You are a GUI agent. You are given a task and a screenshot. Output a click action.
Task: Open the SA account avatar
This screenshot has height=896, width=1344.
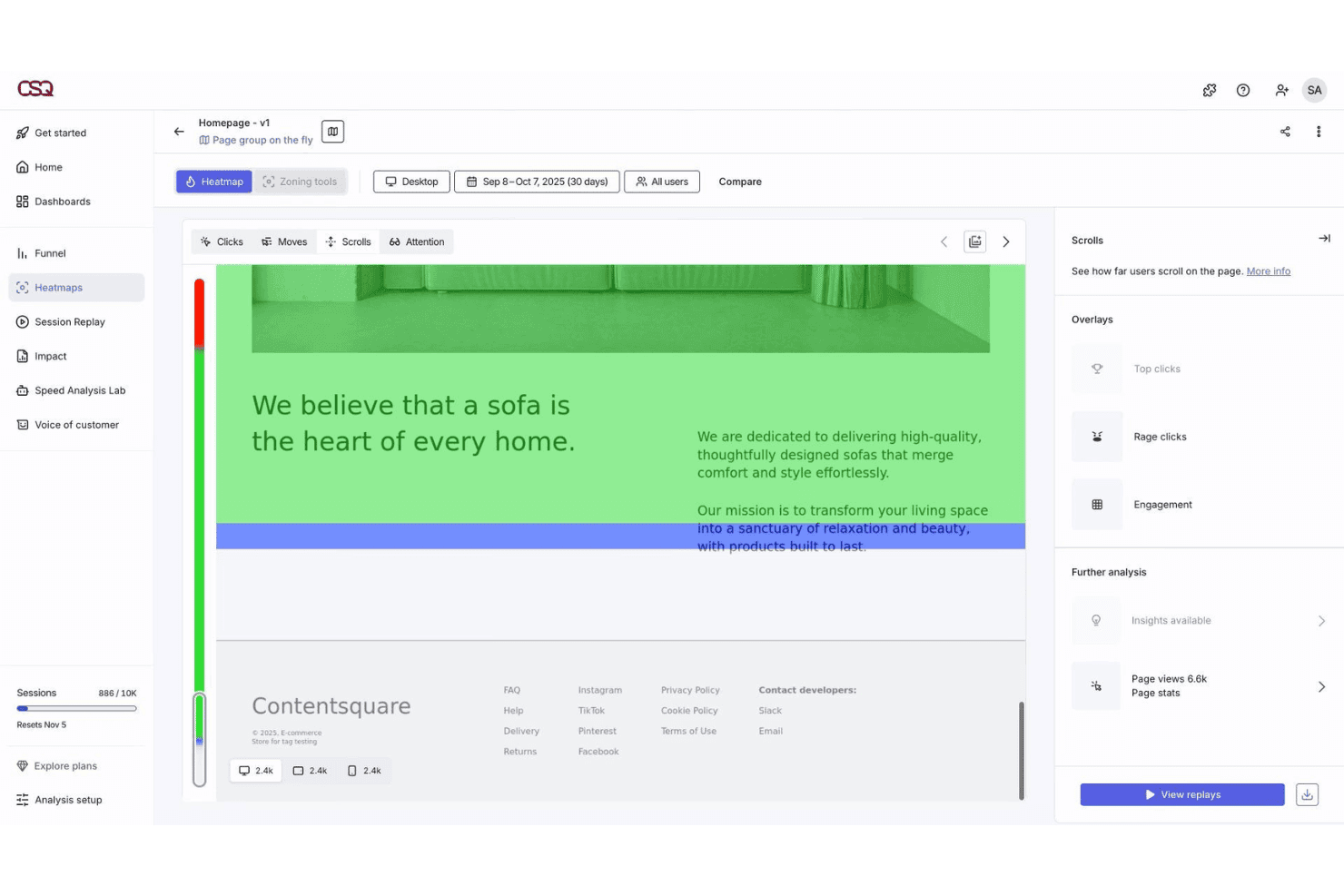point(1314,90)
